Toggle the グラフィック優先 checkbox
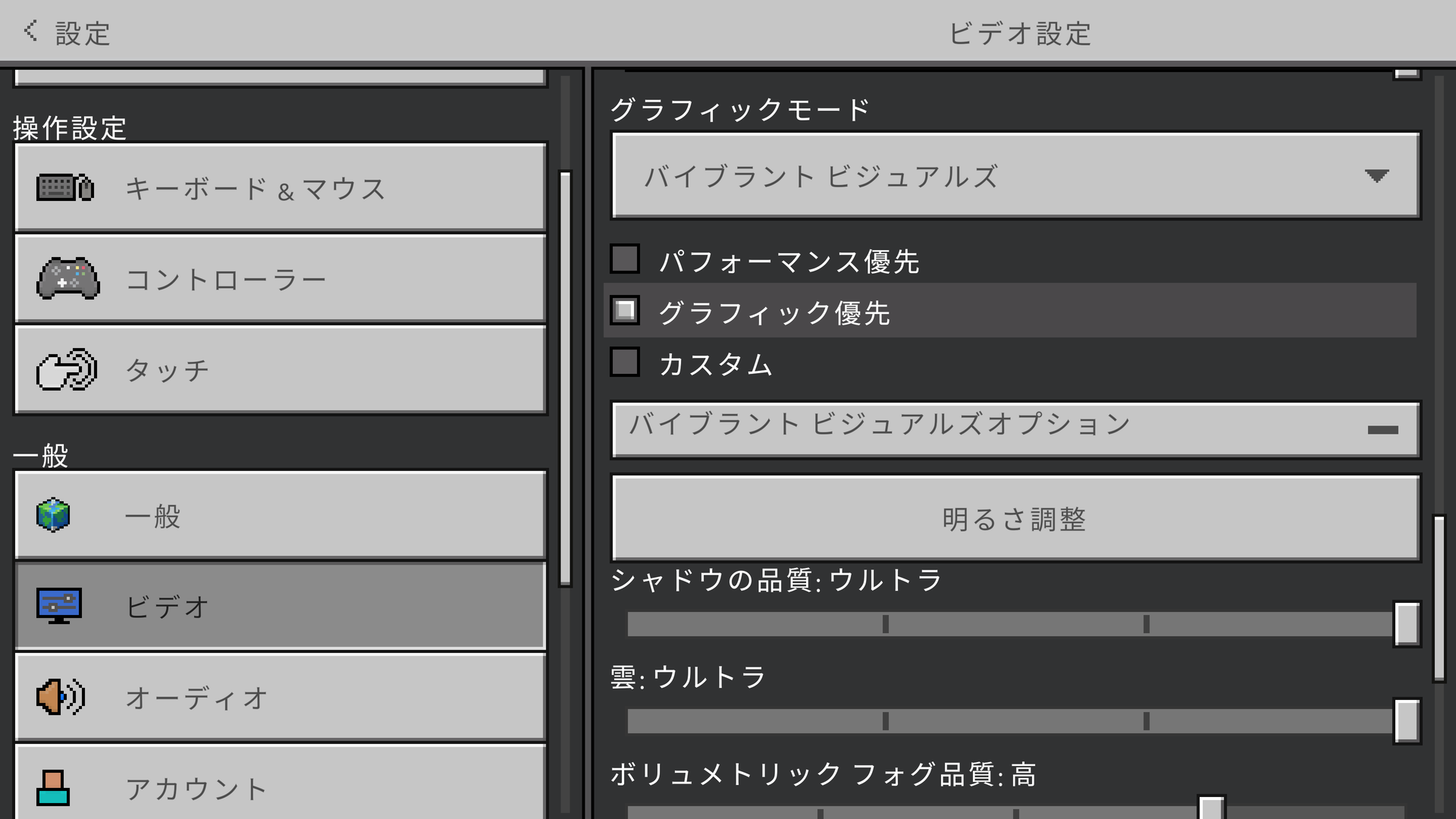The image size is (1456, 819). (x=625, y=311)
